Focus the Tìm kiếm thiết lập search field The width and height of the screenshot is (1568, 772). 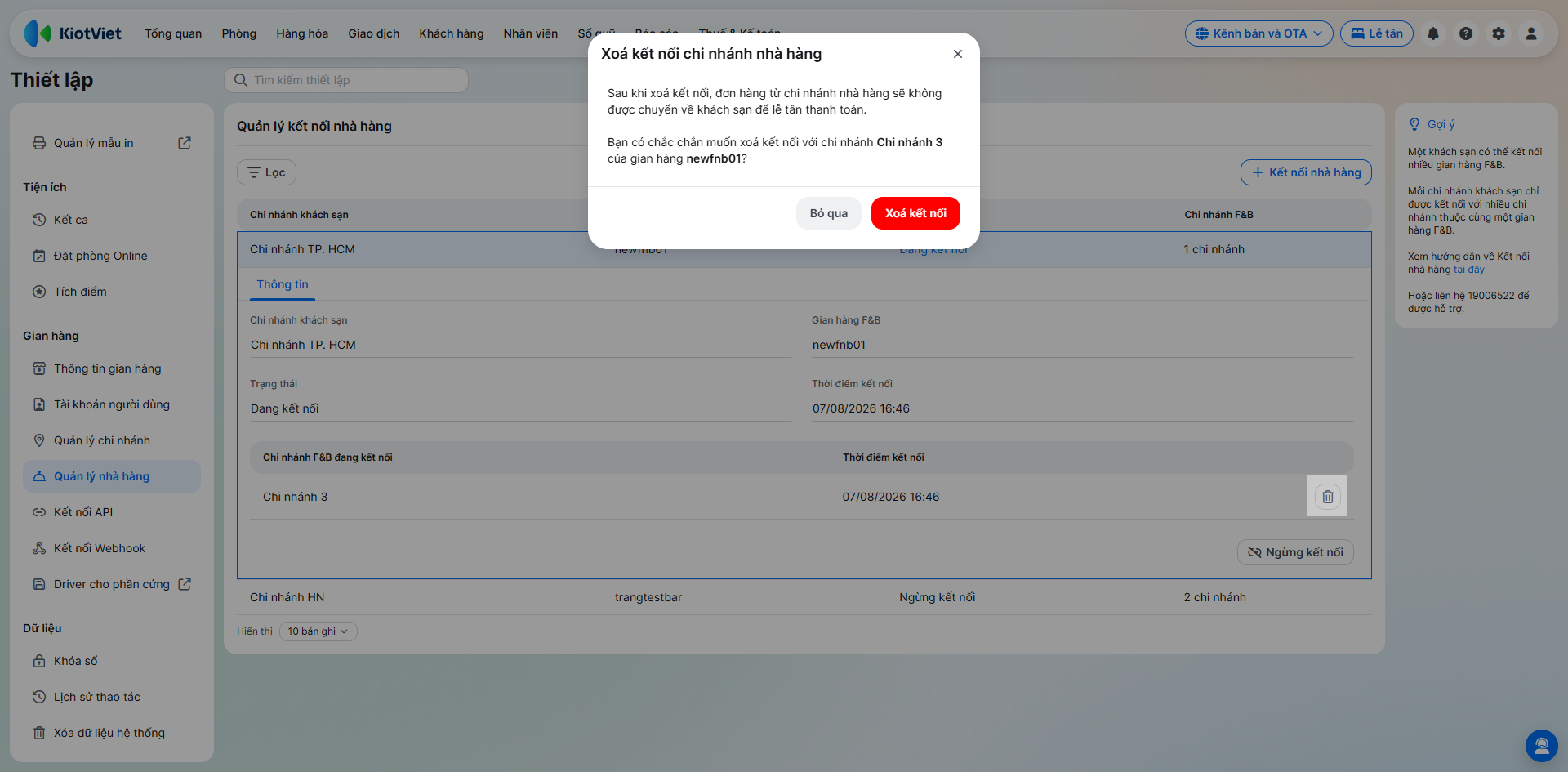[x=346, y=80]
